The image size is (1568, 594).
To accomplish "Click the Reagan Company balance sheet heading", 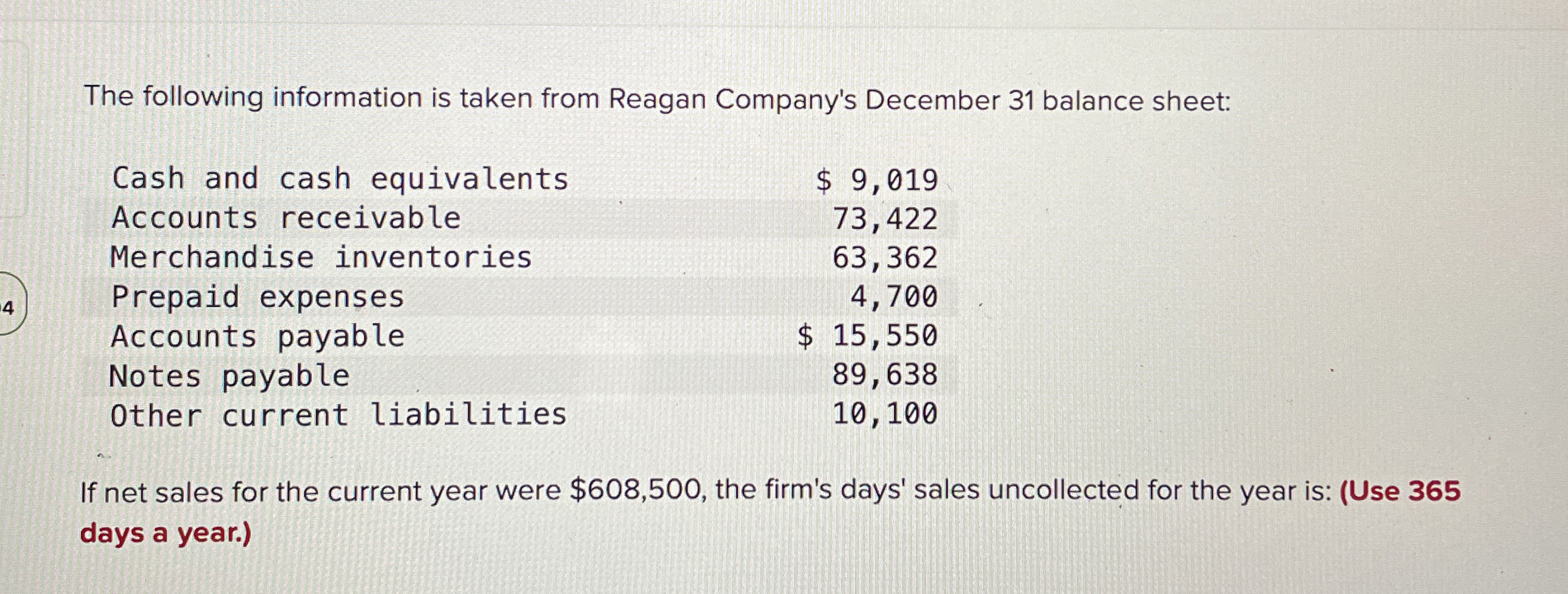I will (657, 99).
